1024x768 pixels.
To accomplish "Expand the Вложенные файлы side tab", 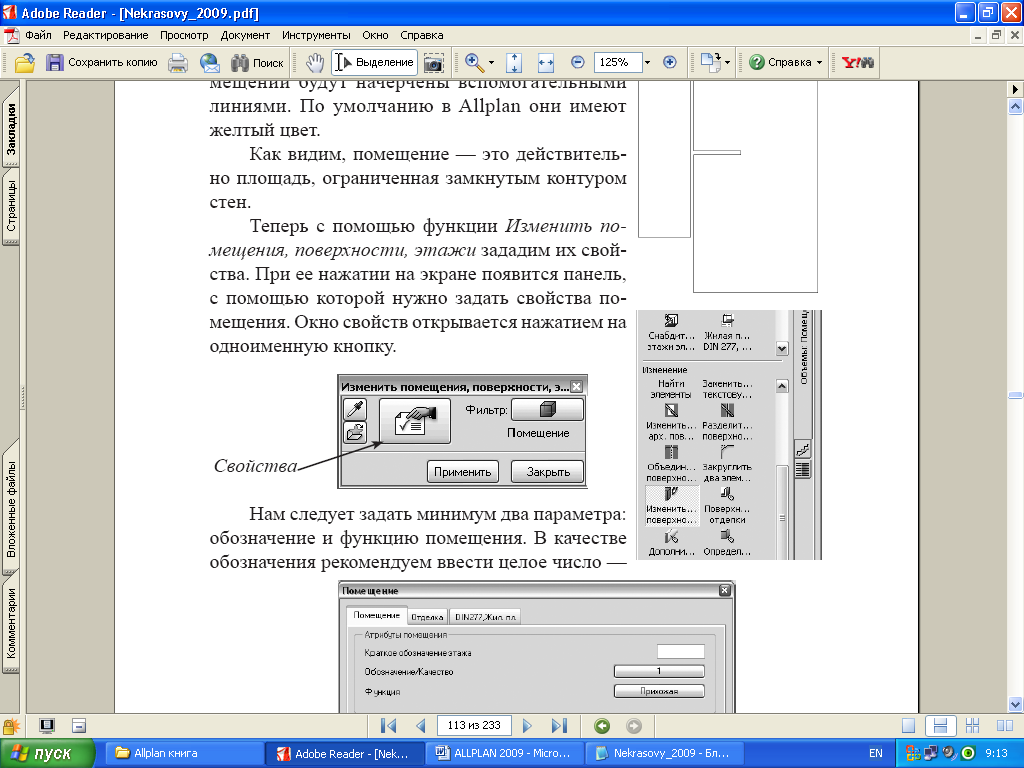I will (11, 508).
